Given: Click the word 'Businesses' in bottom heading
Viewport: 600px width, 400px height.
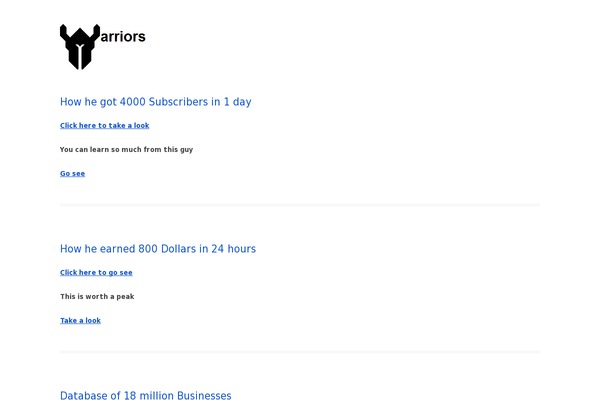Looking at the screenshot, I should (204, 395).
